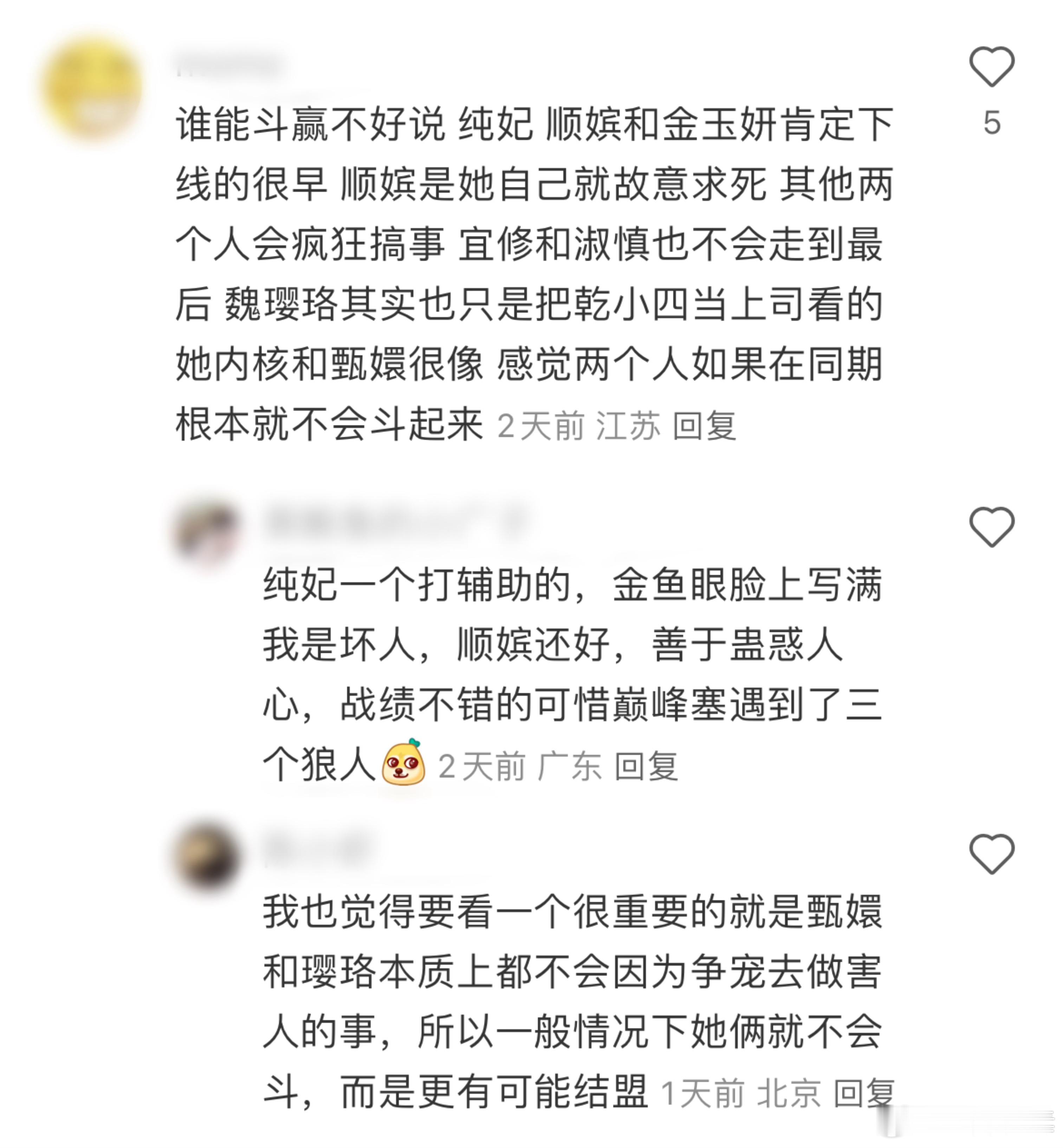Like the reply posted from 北京
The image size is (1063, 1148).
coord(992,854)
